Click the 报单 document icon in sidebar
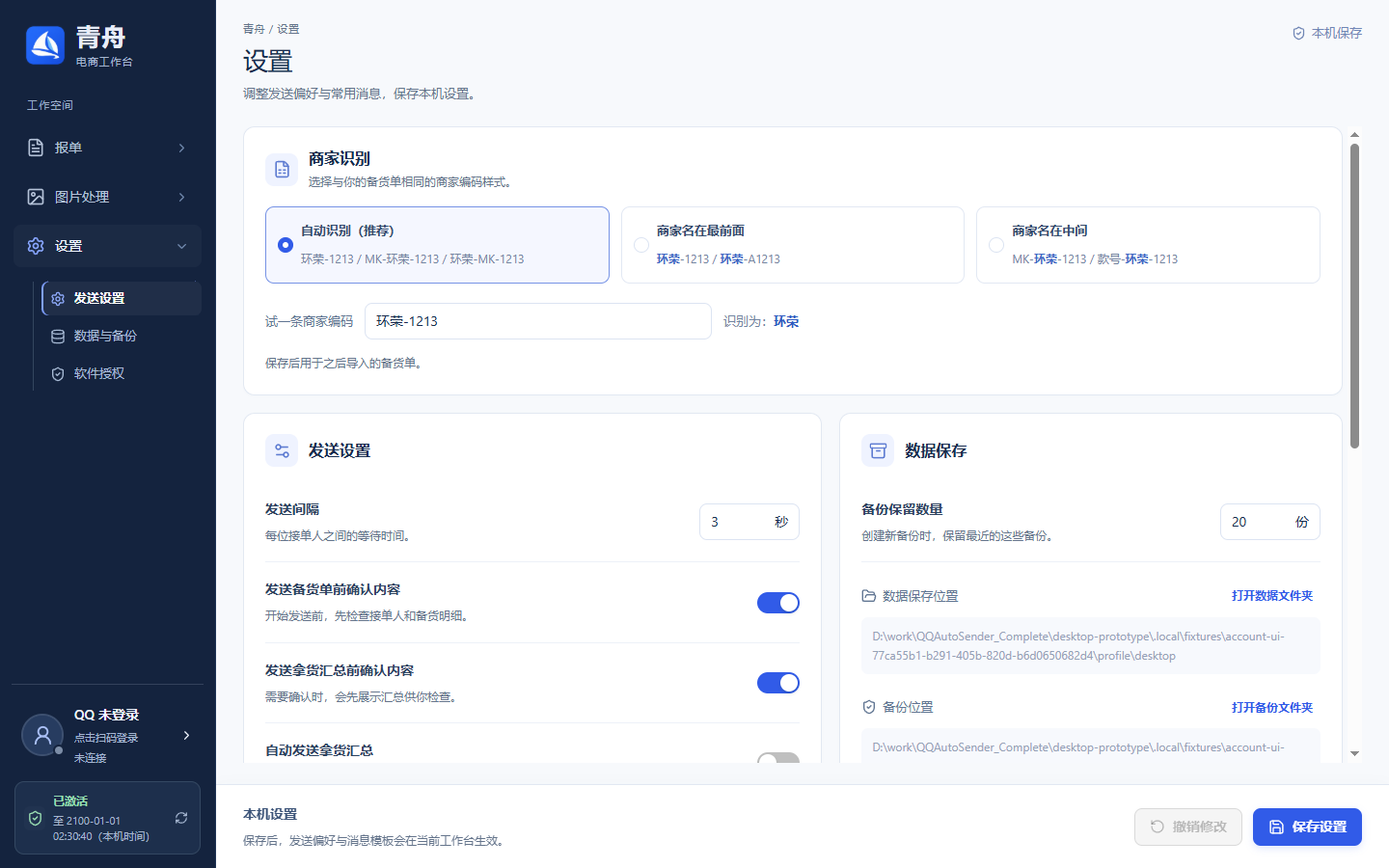The image size is (1389, 868). coord(36,148)
